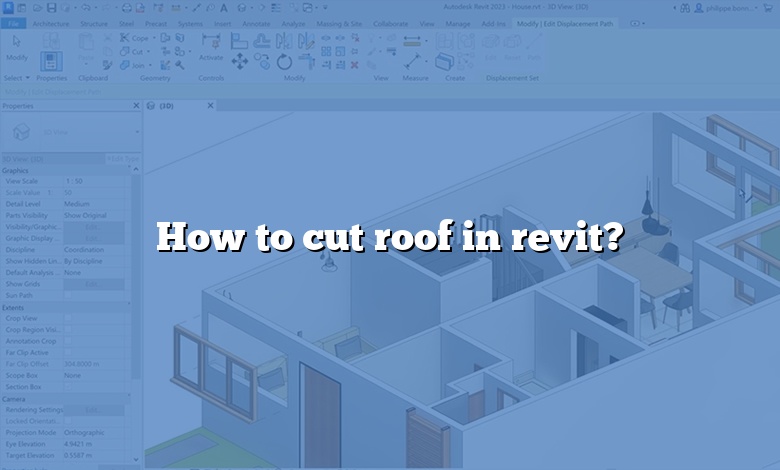Click the binoculars search icon in title bar
This screenshot has height=470, width=780.
click(685, 7)
